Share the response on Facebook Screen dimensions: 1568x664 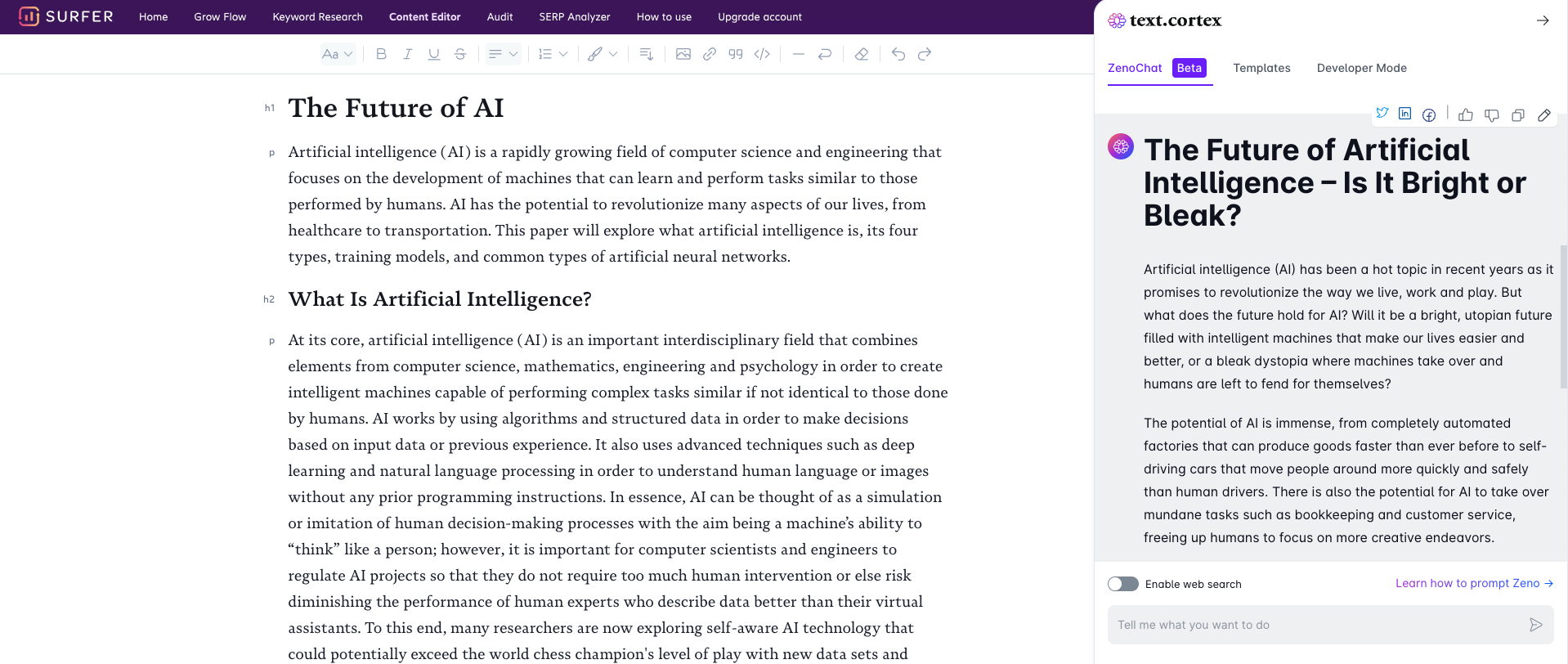click(1429, 115)
